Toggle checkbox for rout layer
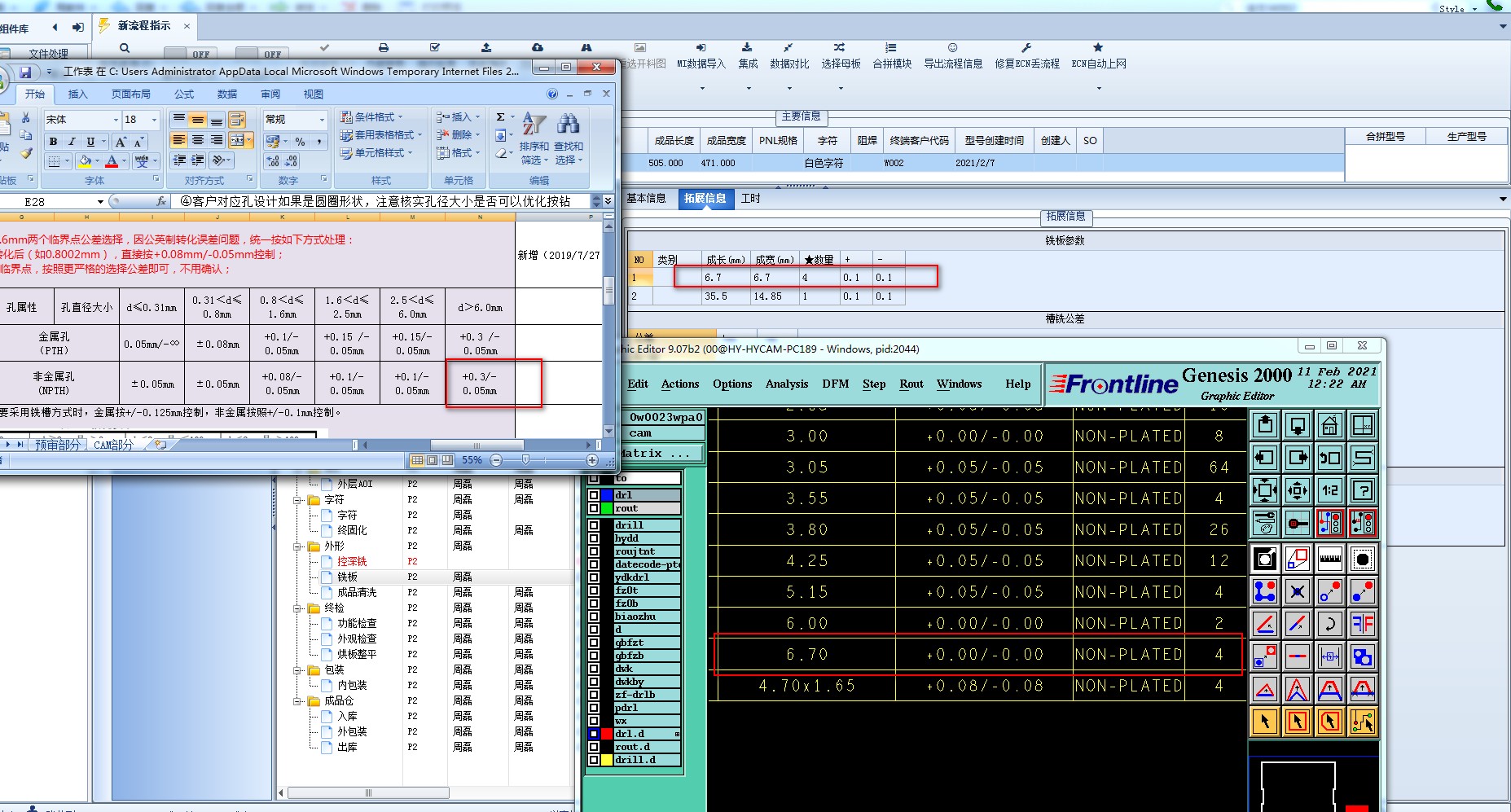Screen dimensions: 1511x812 [594, 508]
